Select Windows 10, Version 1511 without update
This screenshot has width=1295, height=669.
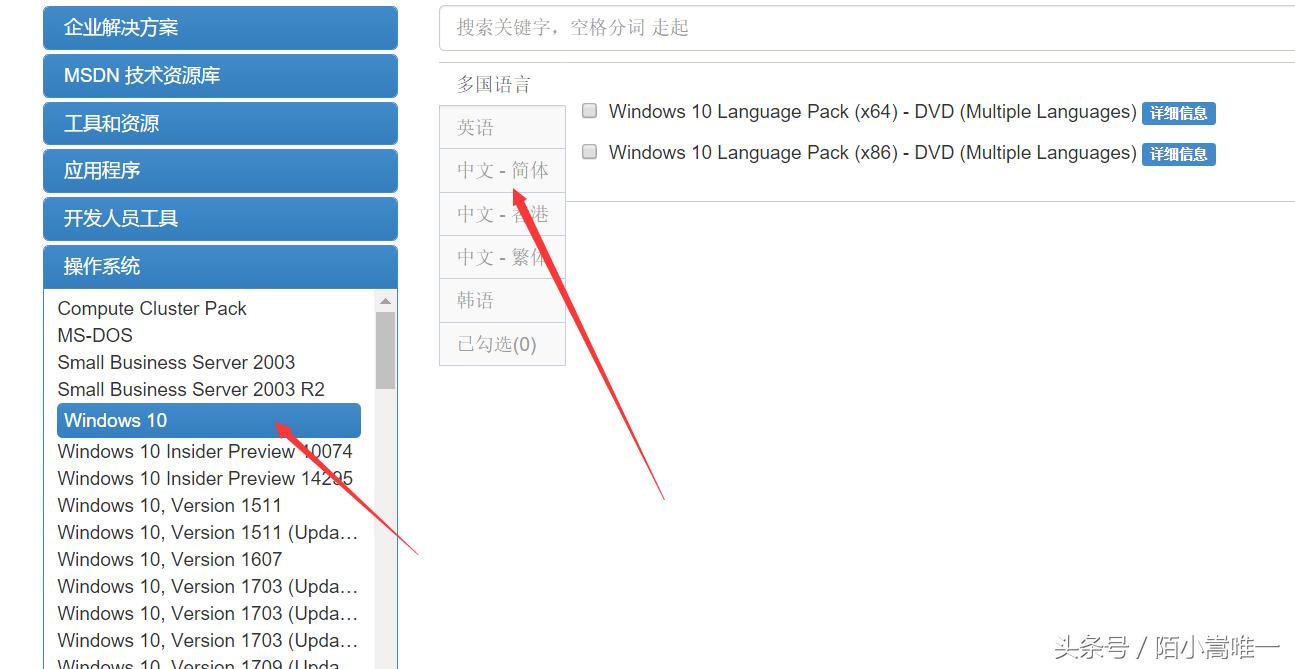(170, 506)
